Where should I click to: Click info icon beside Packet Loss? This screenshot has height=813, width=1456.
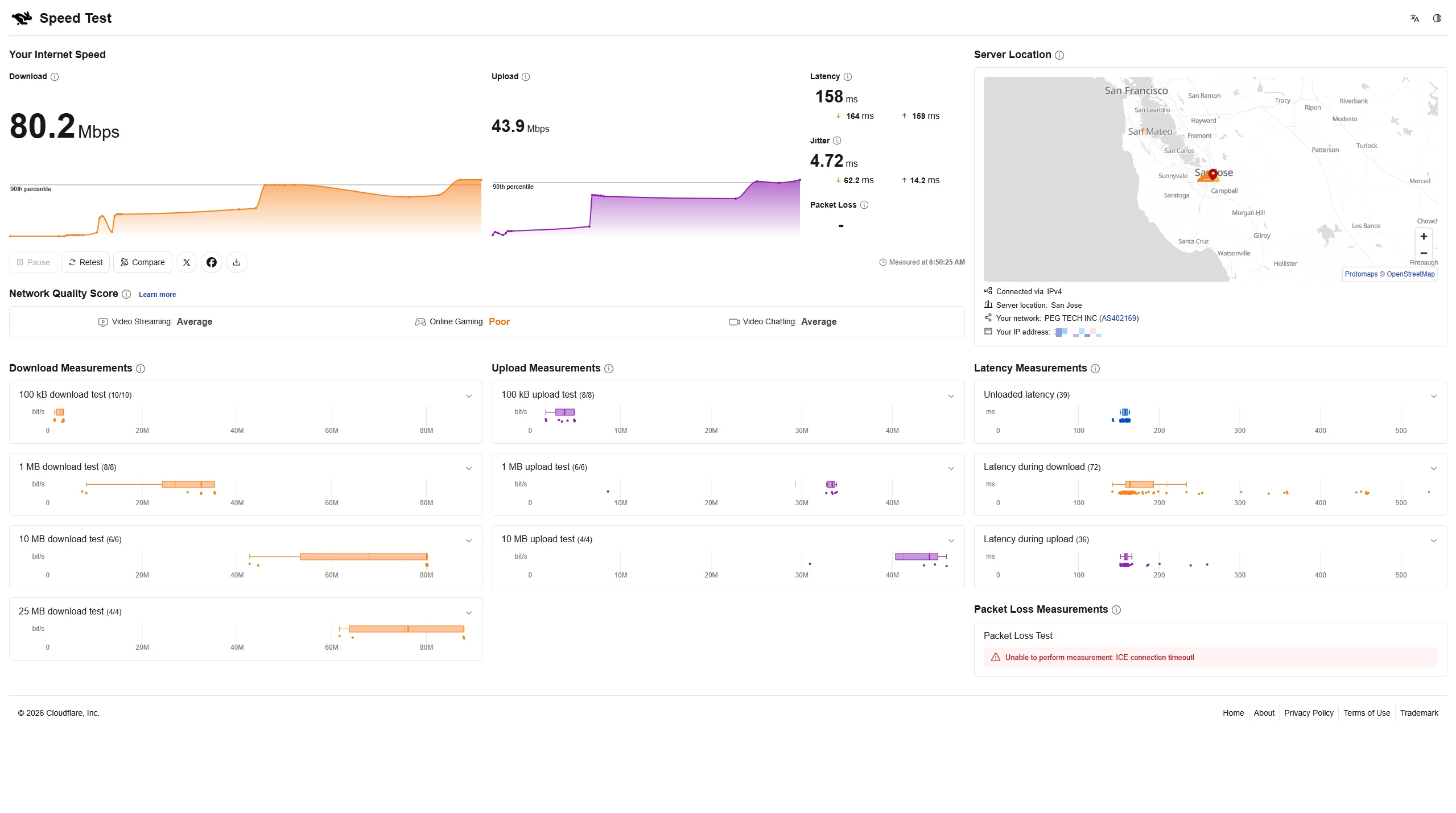coord(864,205)
